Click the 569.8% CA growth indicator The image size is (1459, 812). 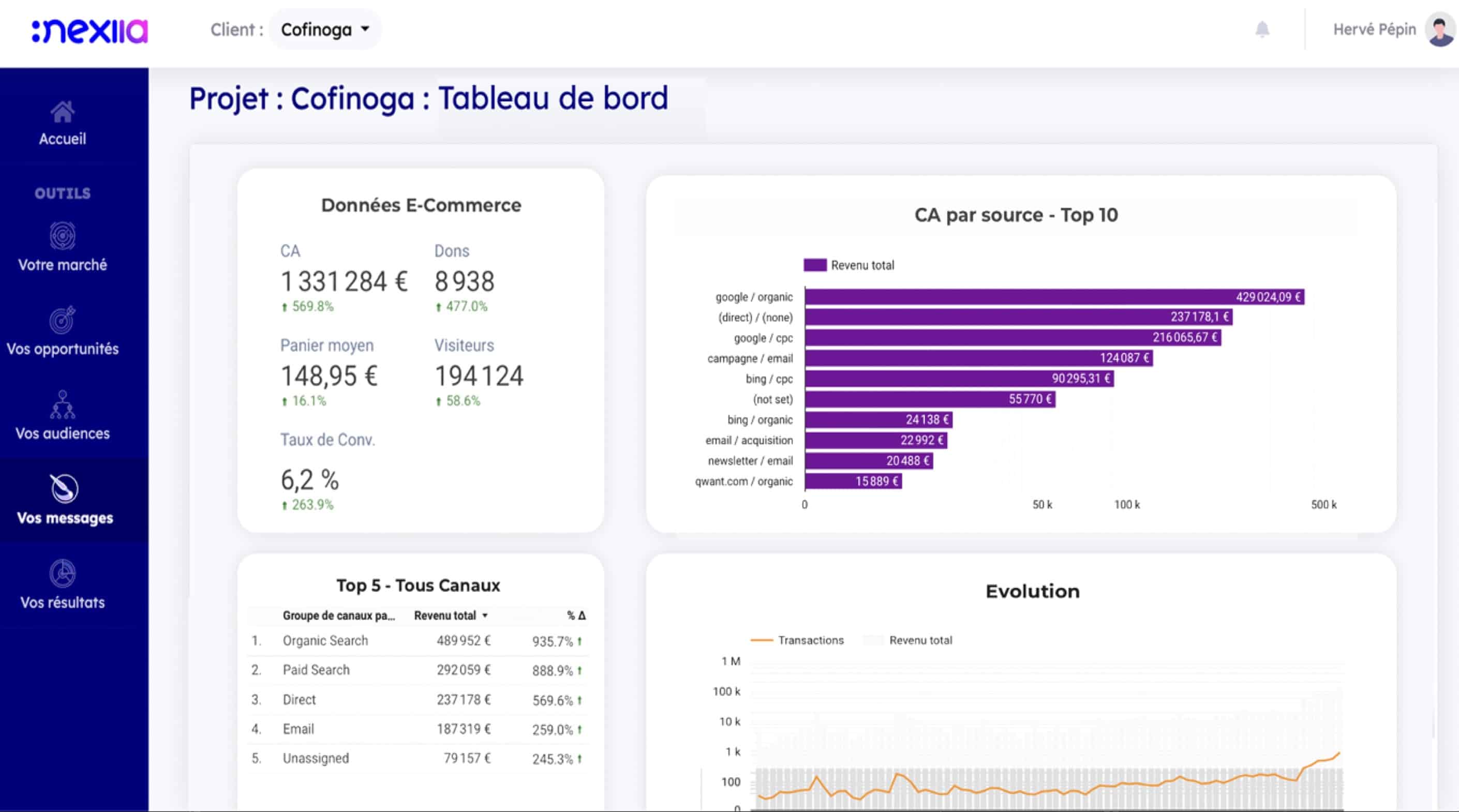pyautogui.click(x=307, y=306)
